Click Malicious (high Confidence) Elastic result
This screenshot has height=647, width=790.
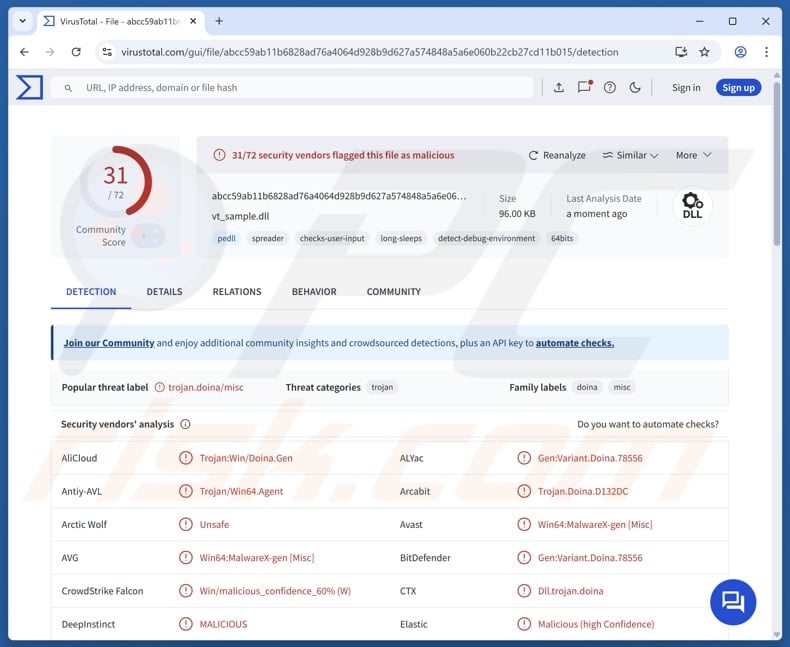(596, 624)
